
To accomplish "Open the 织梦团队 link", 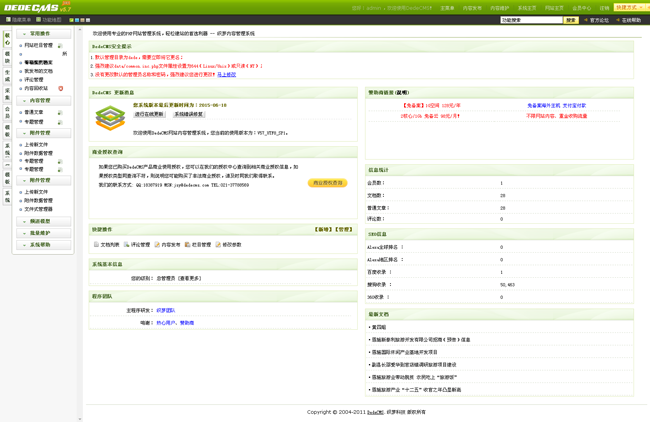I will (x=166, y=310).
